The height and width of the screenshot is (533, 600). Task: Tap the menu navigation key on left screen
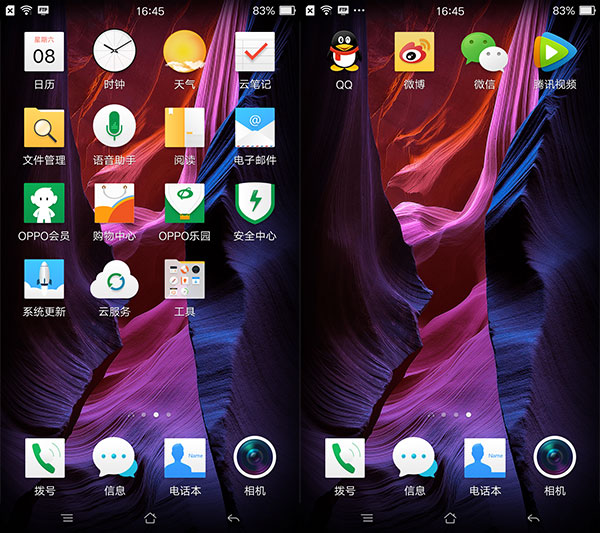coord(67,518)
